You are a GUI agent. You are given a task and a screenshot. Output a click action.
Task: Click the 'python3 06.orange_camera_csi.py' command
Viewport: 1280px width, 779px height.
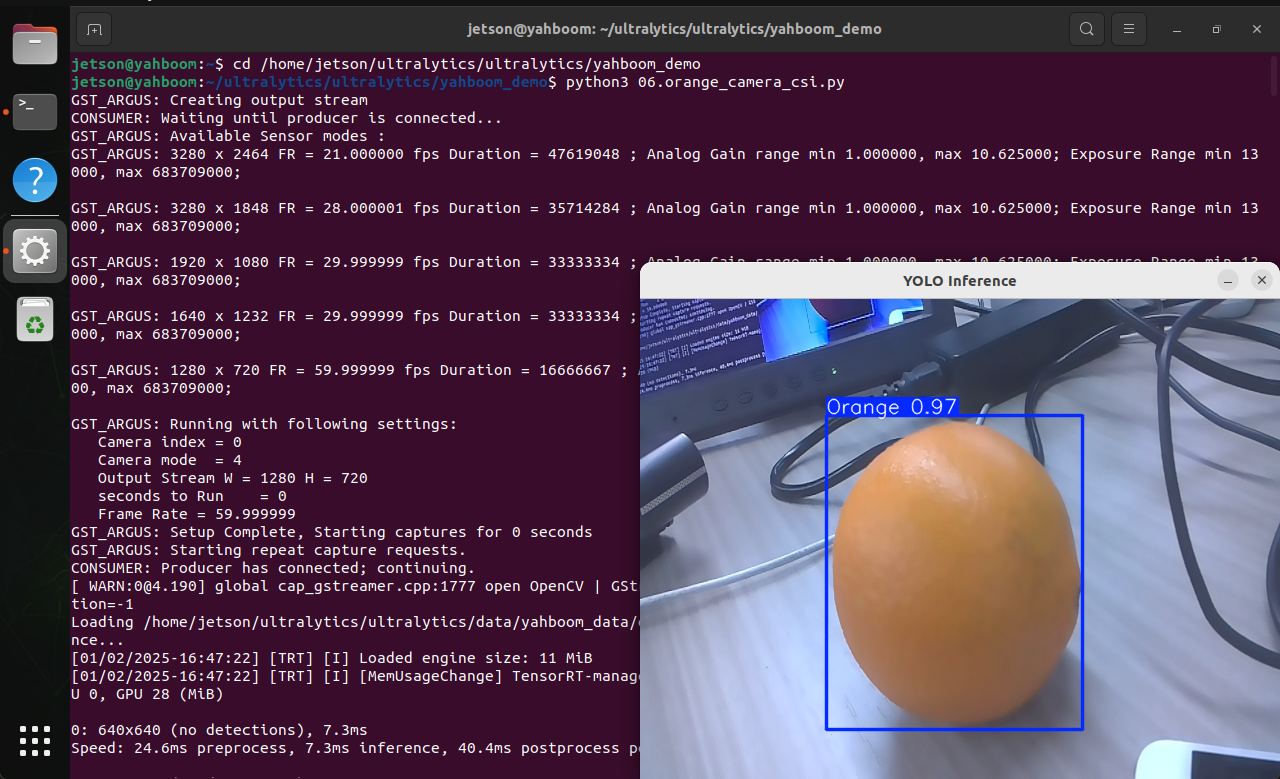(x=705, y=82)
